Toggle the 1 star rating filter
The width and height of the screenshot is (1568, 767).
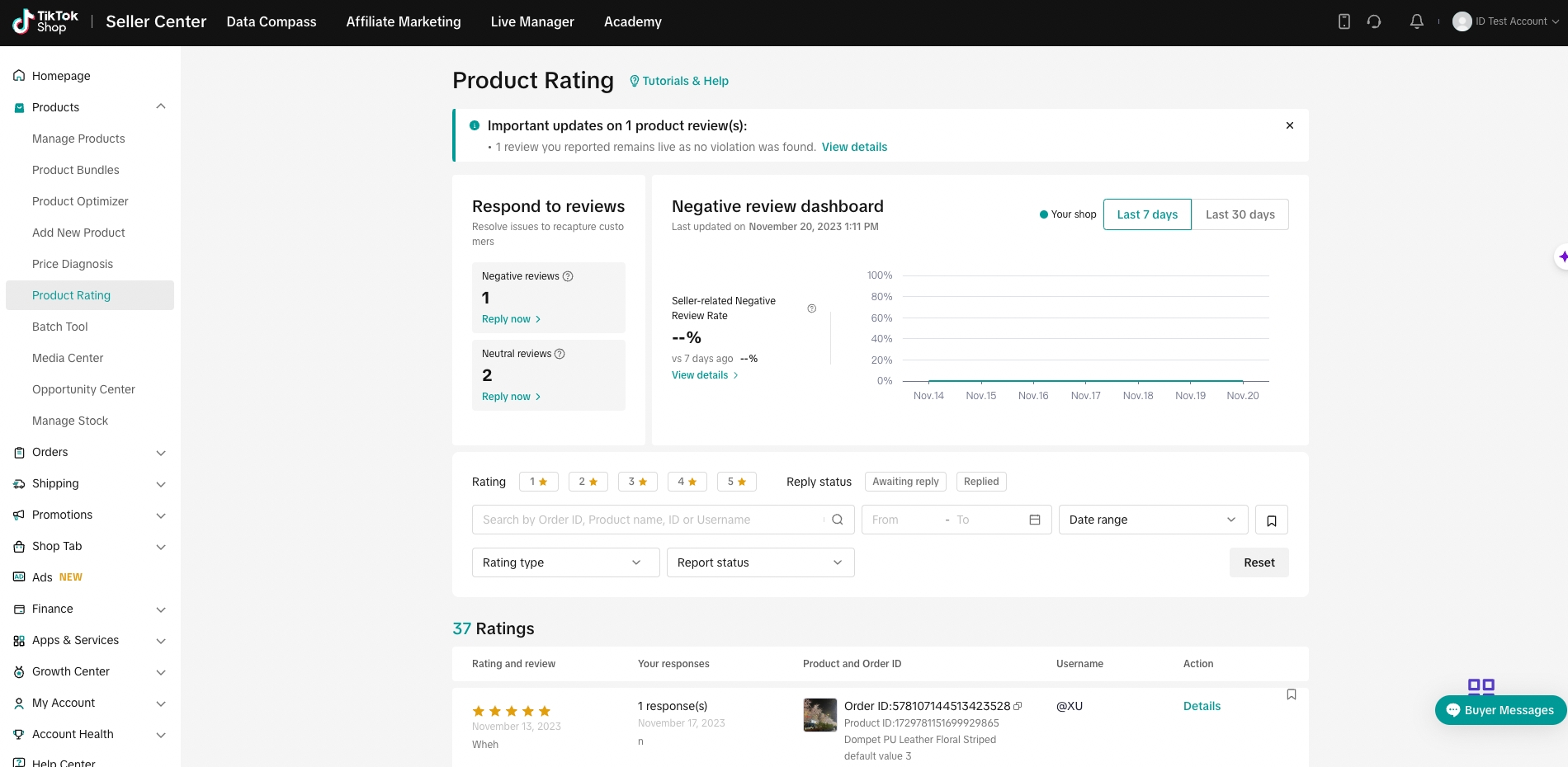click(538, 482)
